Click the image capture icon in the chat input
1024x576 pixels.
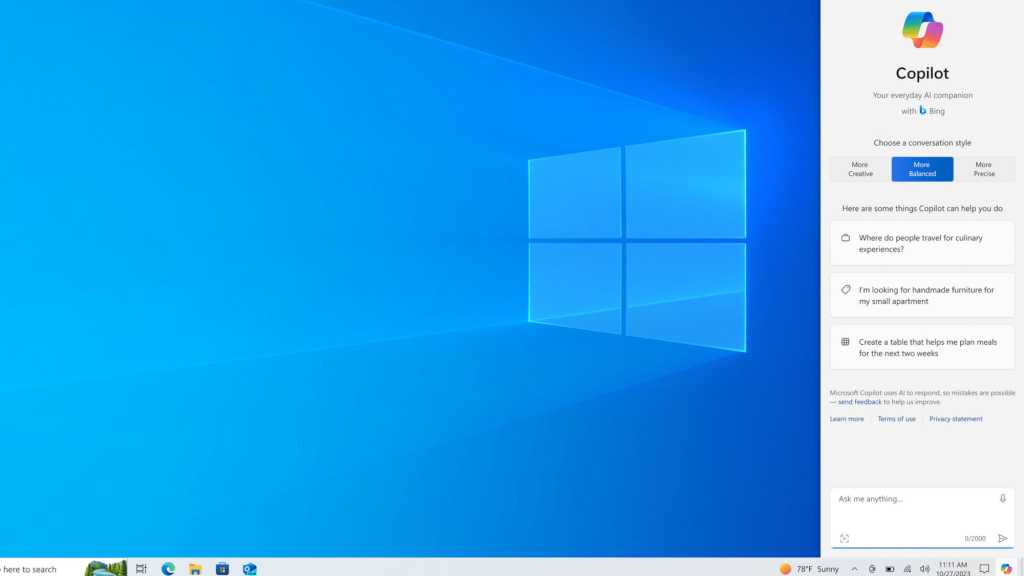(x=845, y=538)
